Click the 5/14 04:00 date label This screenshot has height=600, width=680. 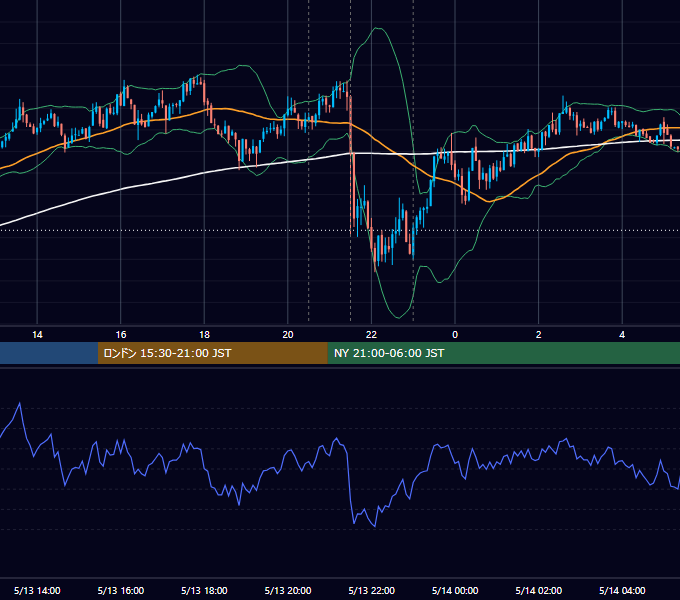click(x=622, y=590)
